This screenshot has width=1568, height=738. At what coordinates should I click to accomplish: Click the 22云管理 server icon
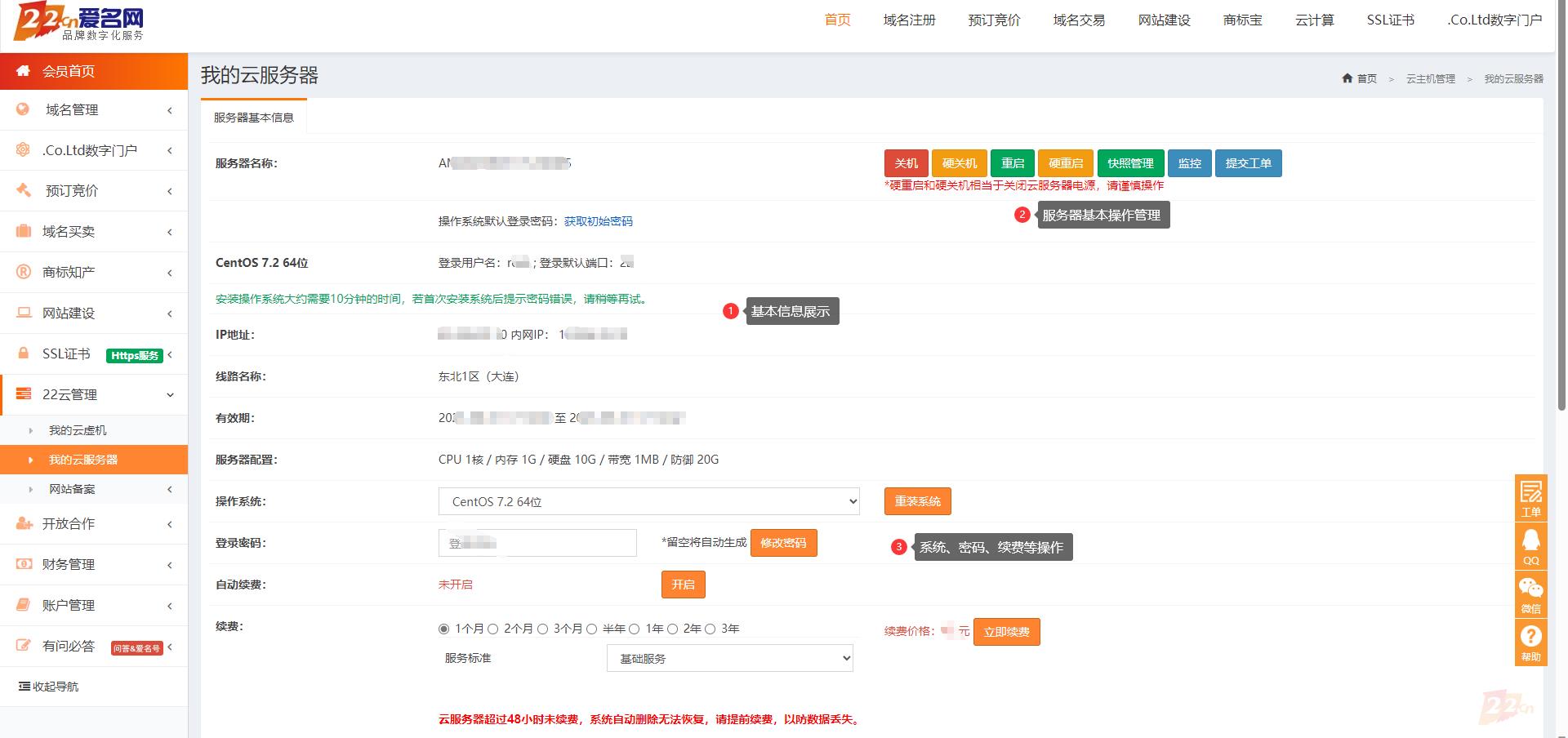[x=23, y=394]
